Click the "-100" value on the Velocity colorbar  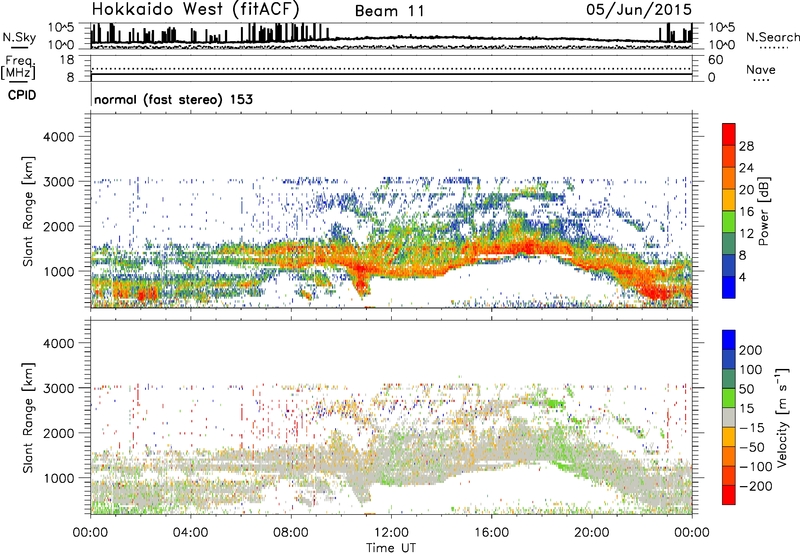[x=756, y=467]
